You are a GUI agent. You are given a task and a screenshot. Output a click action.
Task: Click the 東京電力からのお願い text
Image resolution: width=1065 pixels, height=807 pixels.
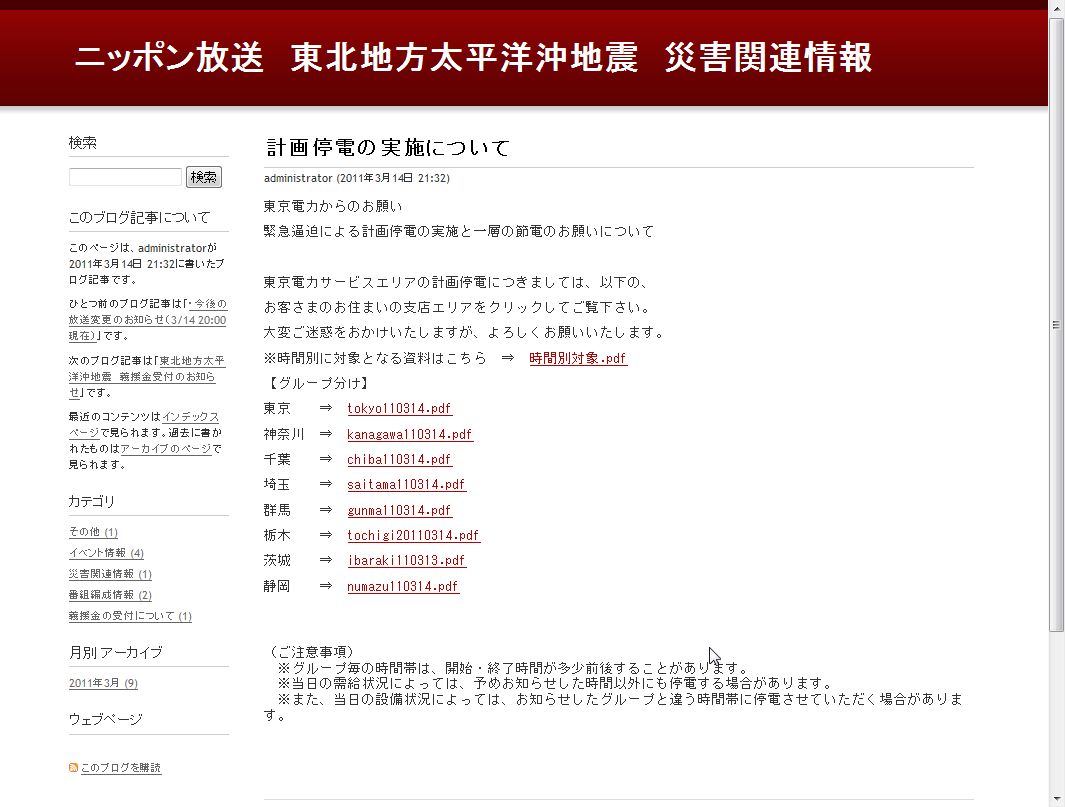(x=333, y=206)
